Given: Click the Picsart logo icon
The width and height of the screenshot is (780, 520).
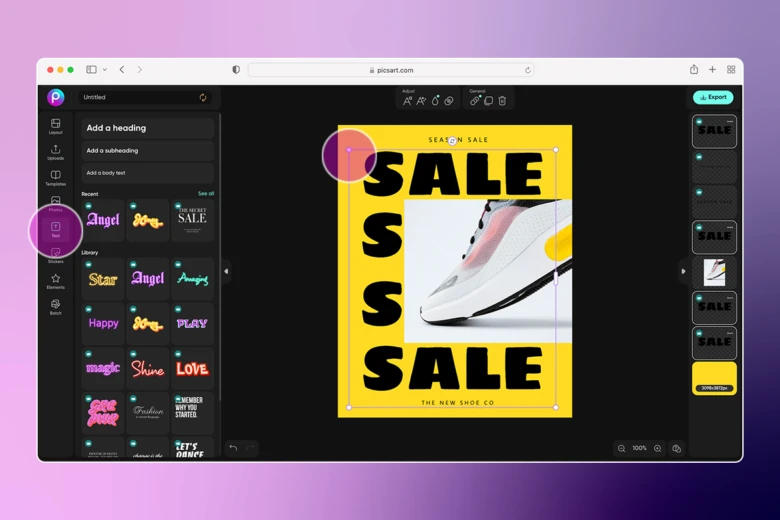Looking at the screenshot, I should point(56,97).
